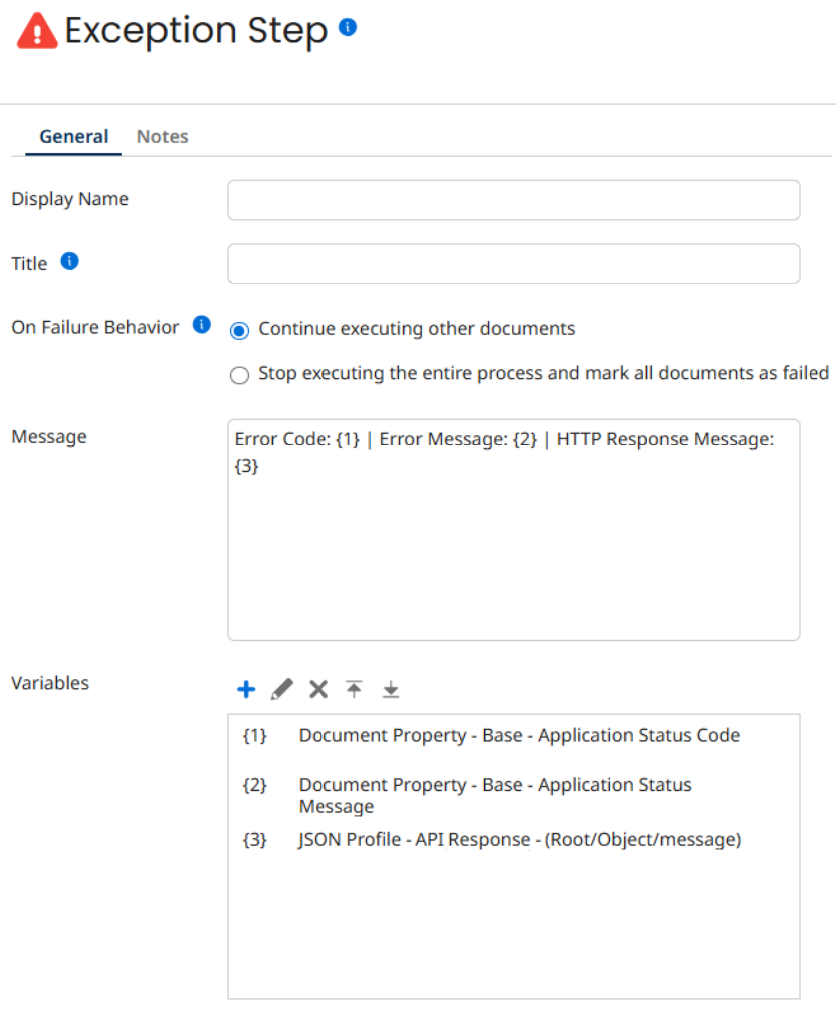
Task: Click the Title input field
Action: click(x=513, y=263)
